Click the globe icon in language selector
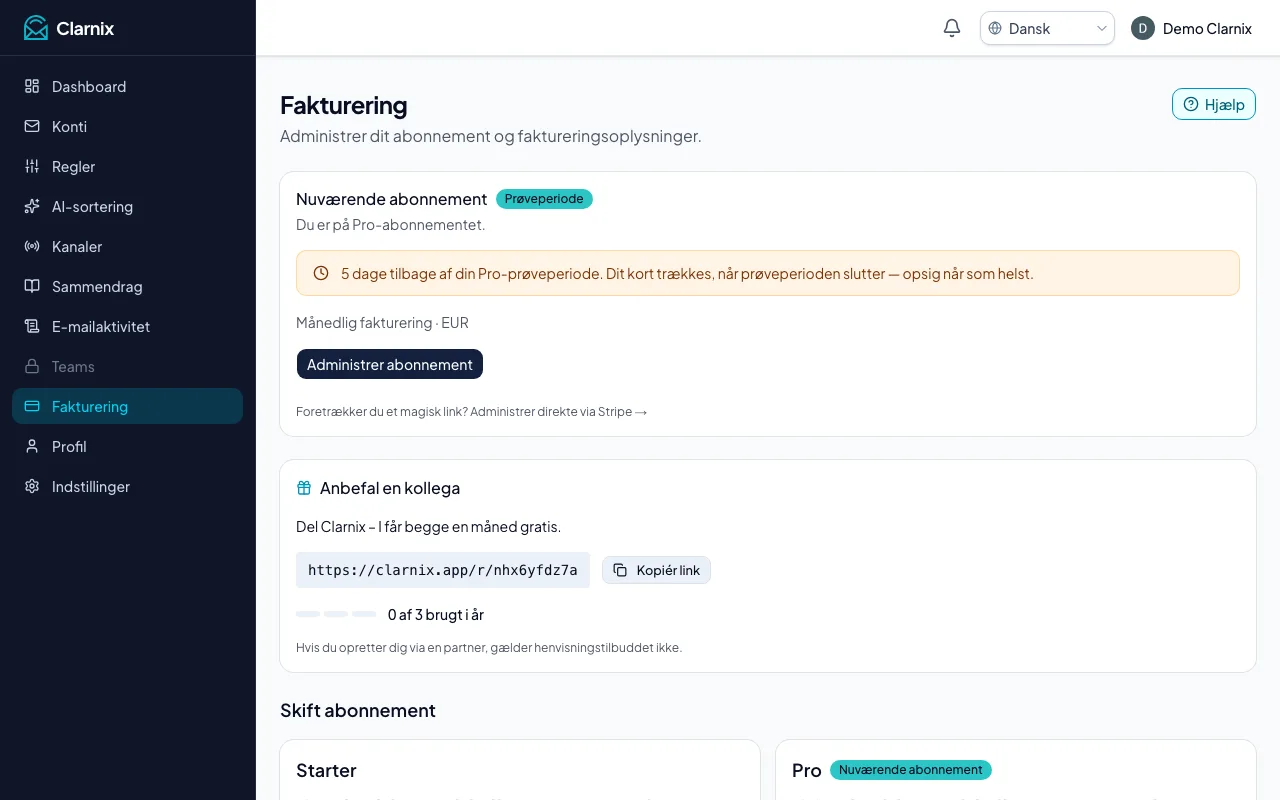 995,28
